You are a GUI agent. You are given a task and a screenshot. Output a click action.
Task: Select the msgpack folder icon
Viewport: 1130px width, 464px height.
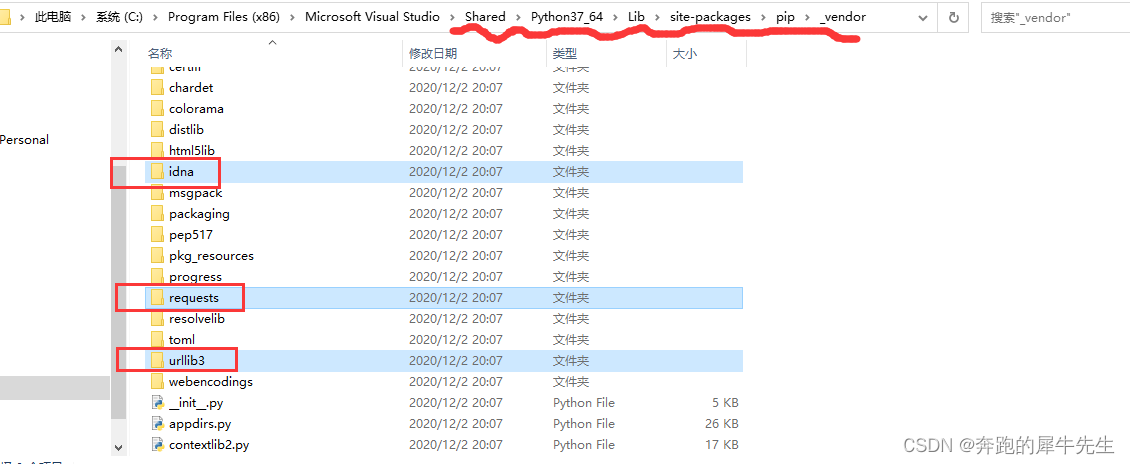click(158, 193)
